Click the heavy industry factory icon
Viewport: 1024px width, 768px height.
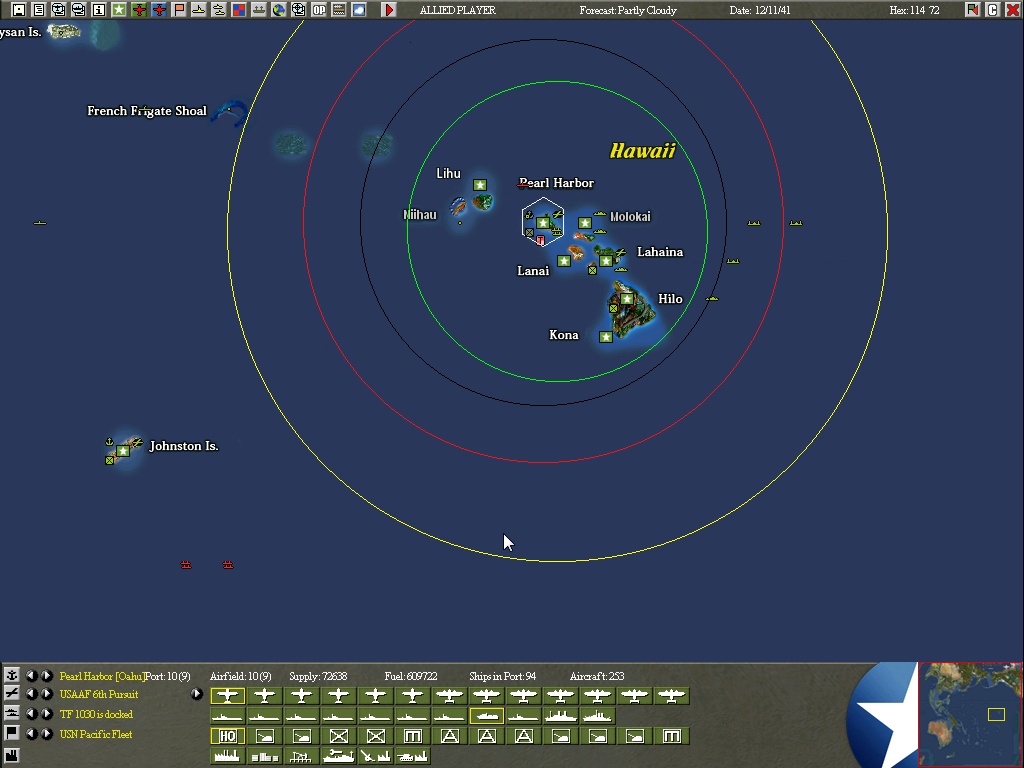(227, 756)
